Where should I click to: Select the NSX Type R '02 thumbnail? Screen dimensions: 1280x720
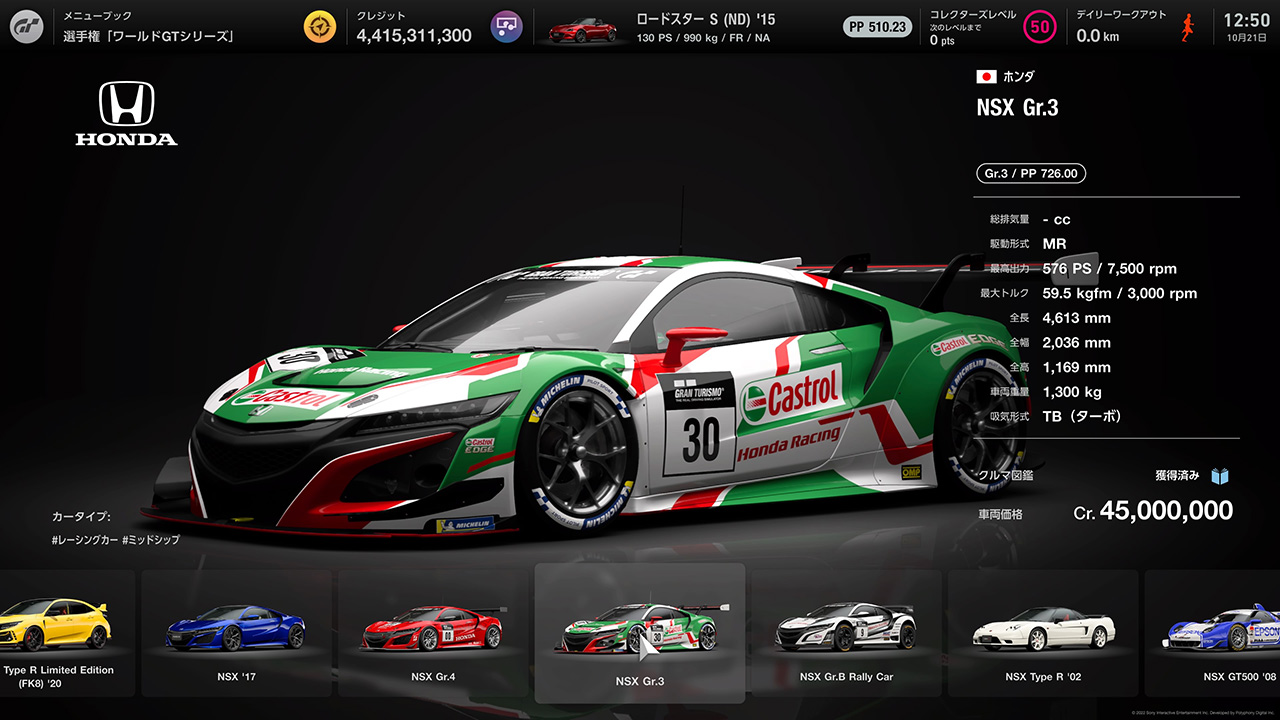[1043, 633]
